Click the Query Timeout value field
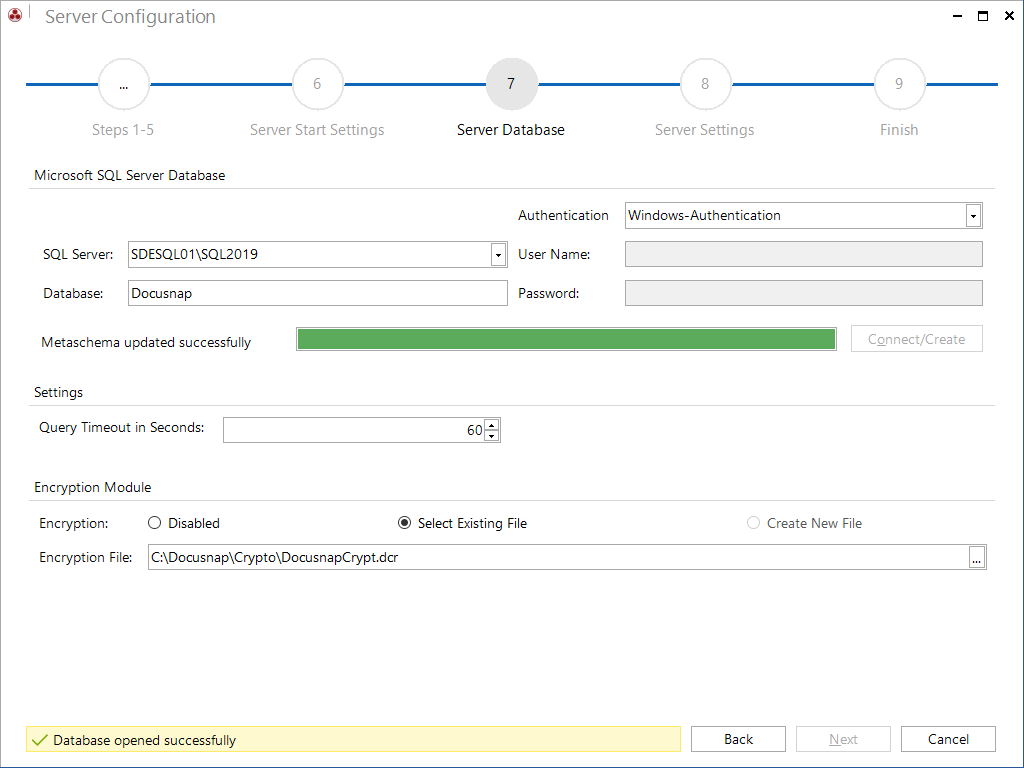Screen dimensions: 1024x768 (353, 430)
